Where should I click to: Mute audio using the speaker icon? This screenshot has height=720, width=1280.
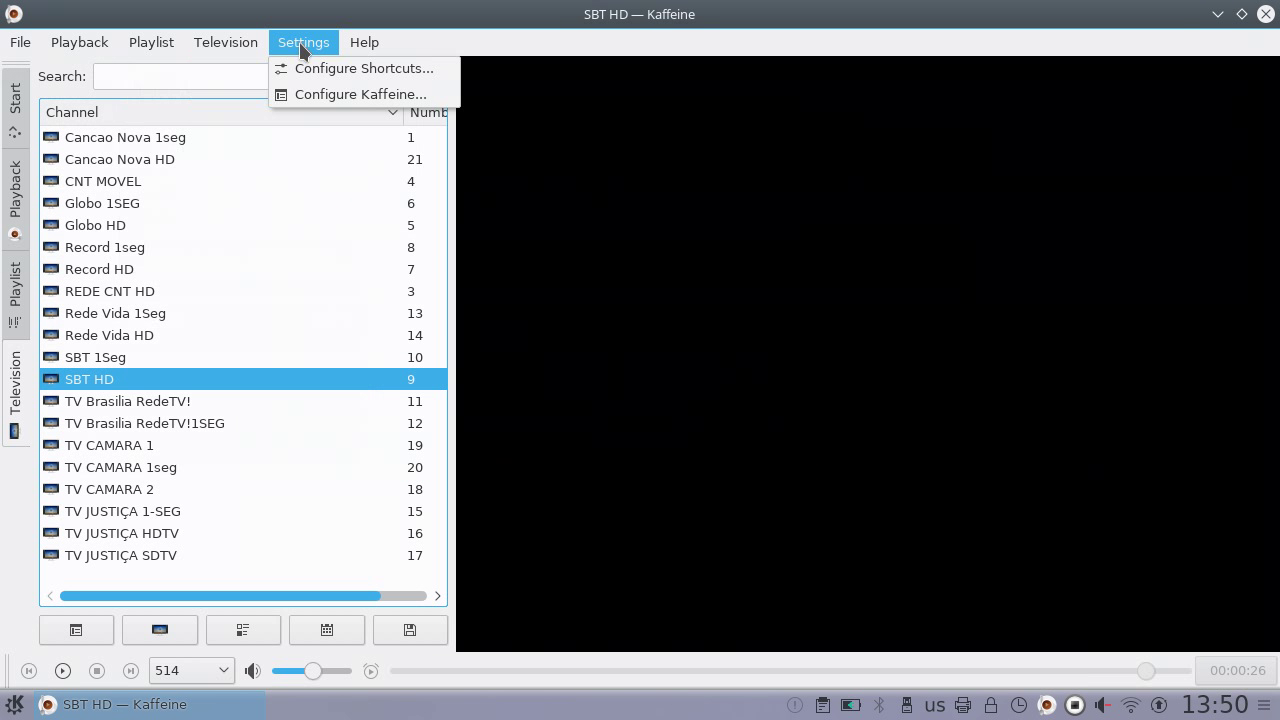pos(253,671)
